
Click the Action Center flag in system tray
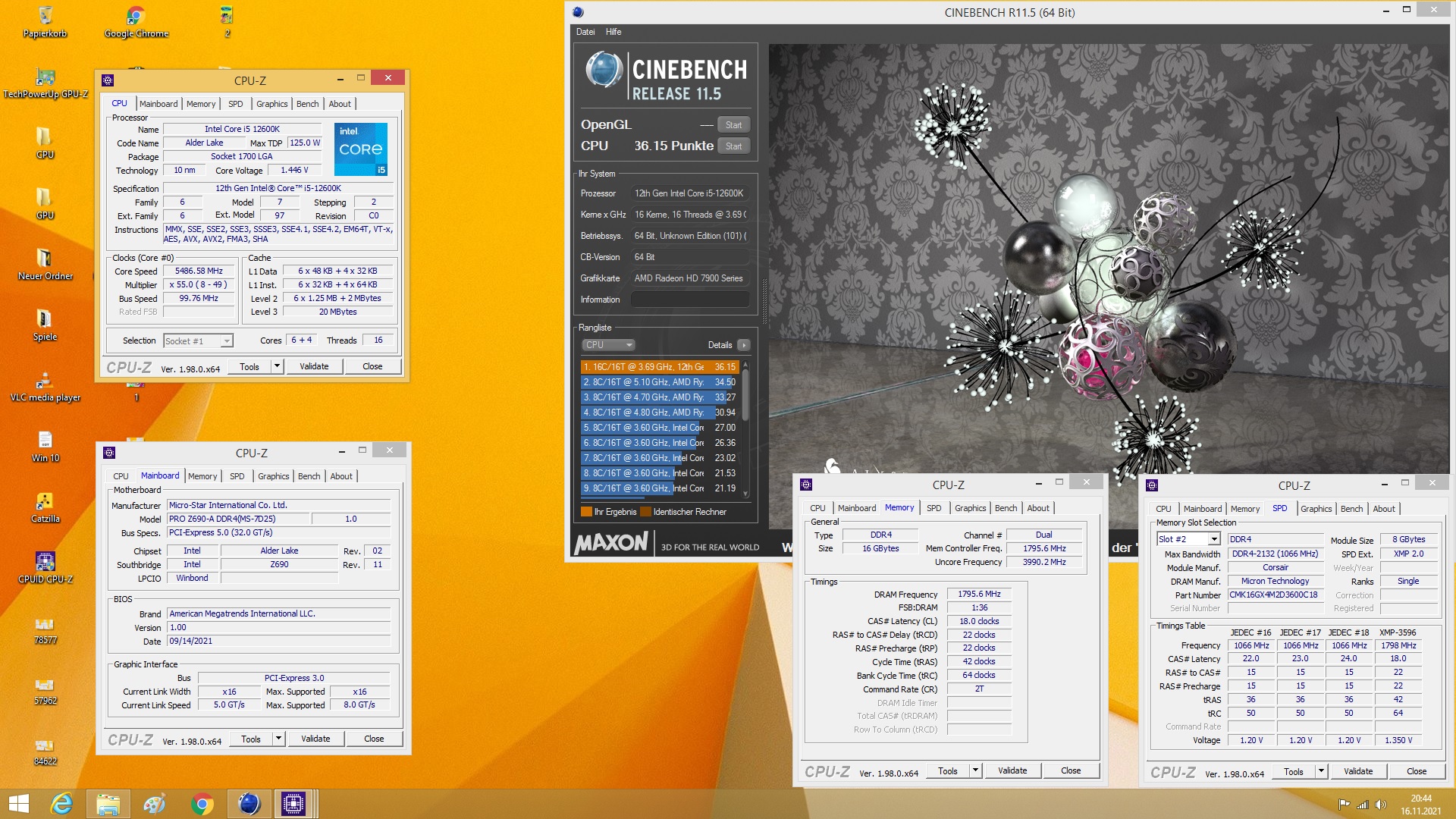click(1344, 805)
